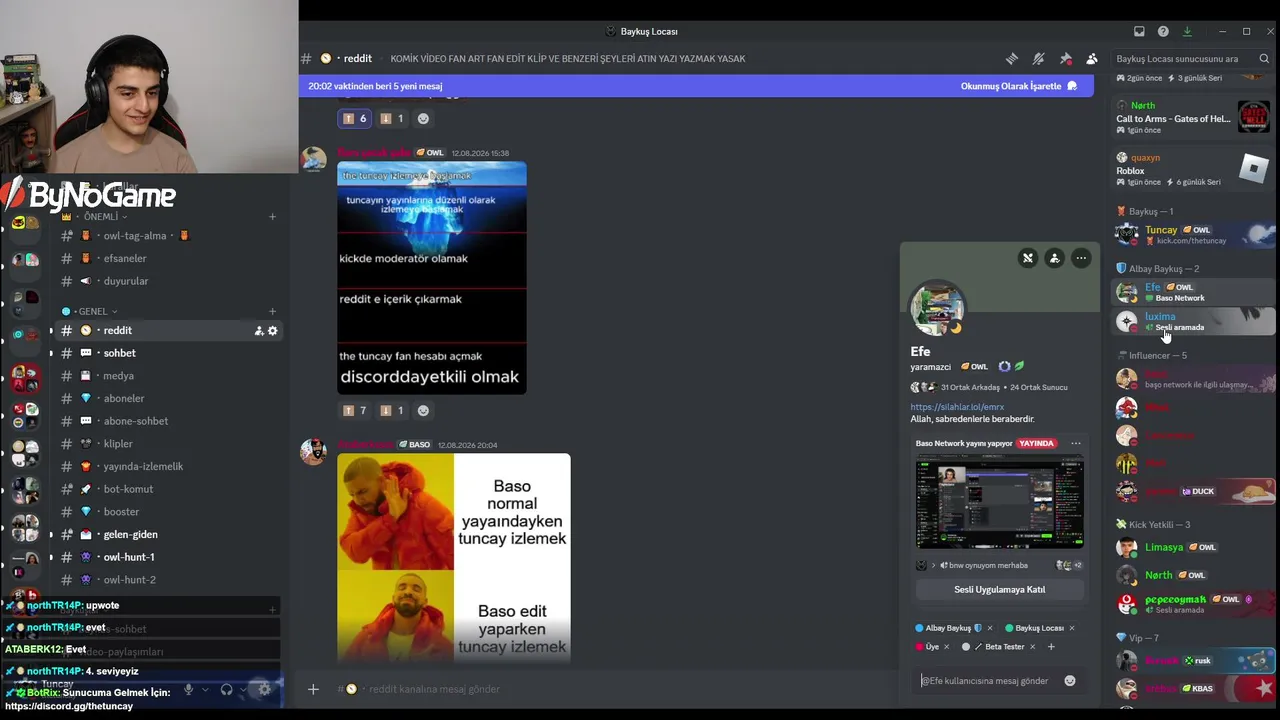Click add friend icon in Efe's profile
Screen dimensions: 1280x720
[1054, 258]
